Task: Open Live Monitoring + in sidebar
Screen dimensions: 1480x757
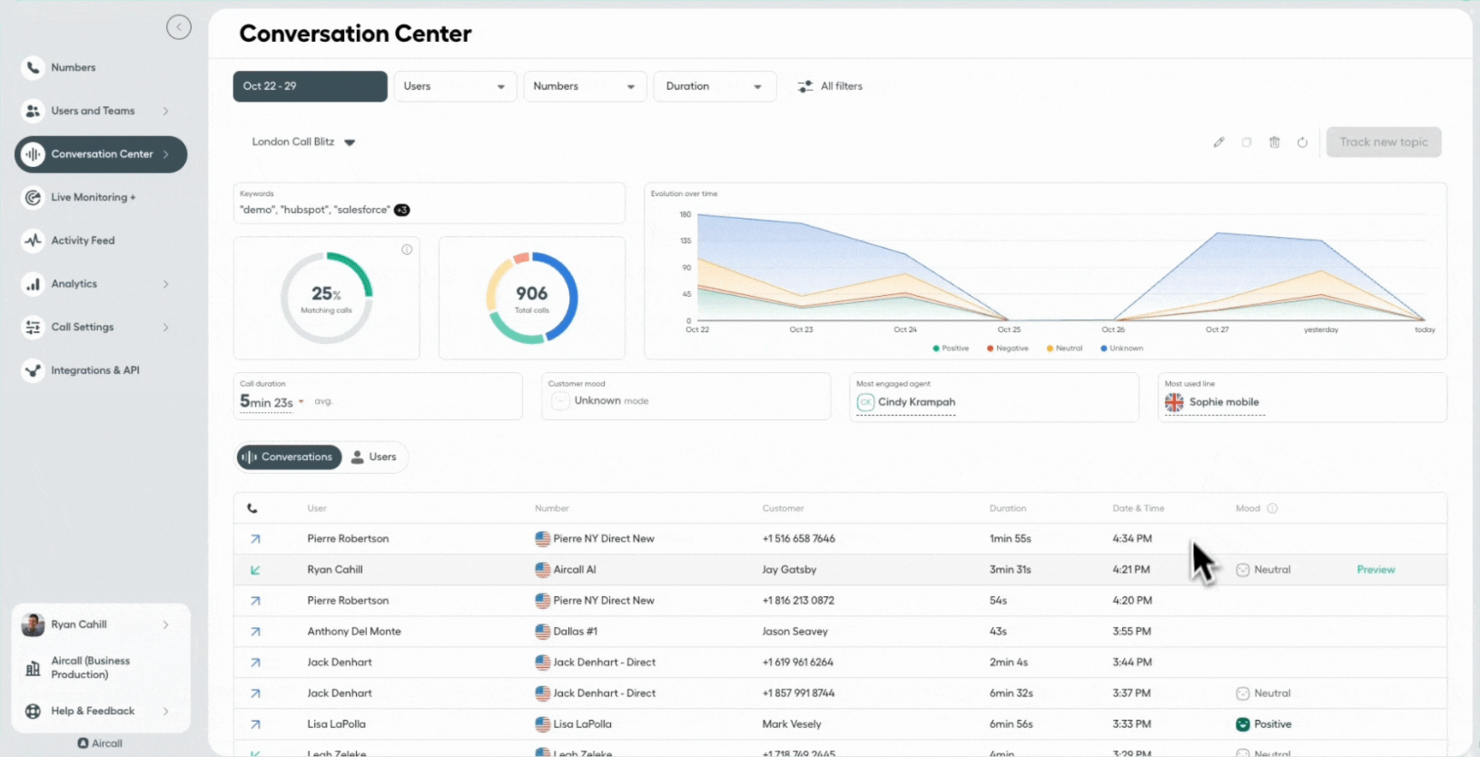Action: tap(93, 198)
